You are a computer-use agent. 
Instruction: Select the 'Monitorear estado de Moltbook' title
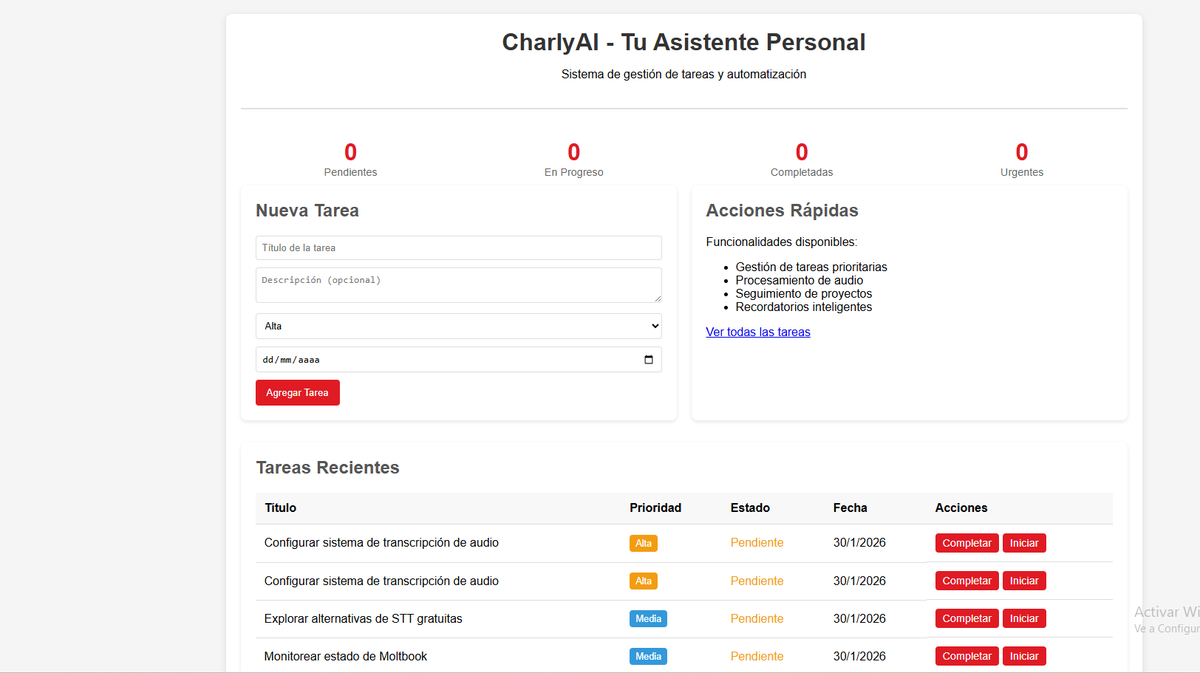346,656
